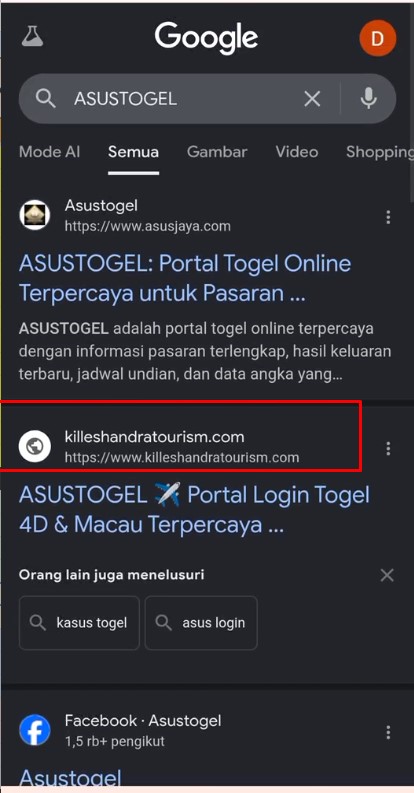The width and height of the screenshot is (414, 793).
Task: Select the 'kasus togel' suggestion chip
Action: pos(79,623)
